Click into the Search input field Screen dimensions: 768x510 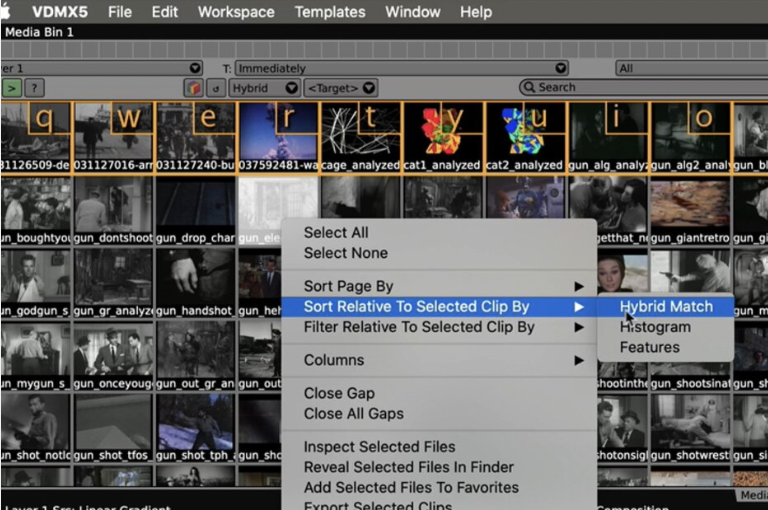click(x=640, y=88)
